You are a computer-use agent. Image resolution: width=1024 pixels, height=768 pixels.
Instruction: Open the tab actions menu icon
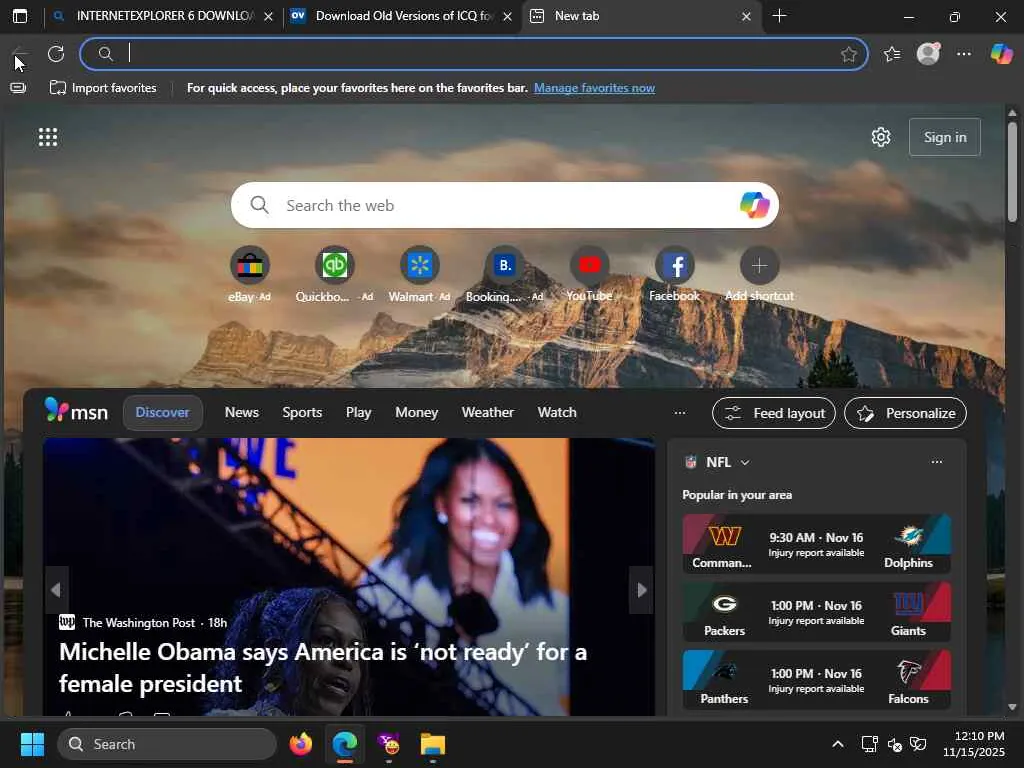20,16
